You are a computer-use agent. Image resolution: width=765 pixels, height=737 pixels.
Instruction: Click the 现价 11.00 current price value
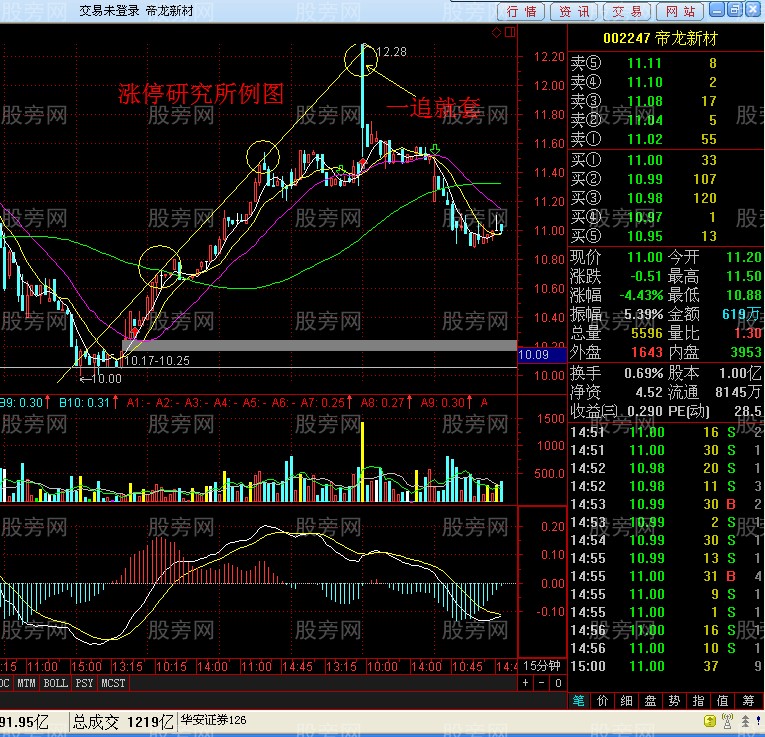[644, 257]
